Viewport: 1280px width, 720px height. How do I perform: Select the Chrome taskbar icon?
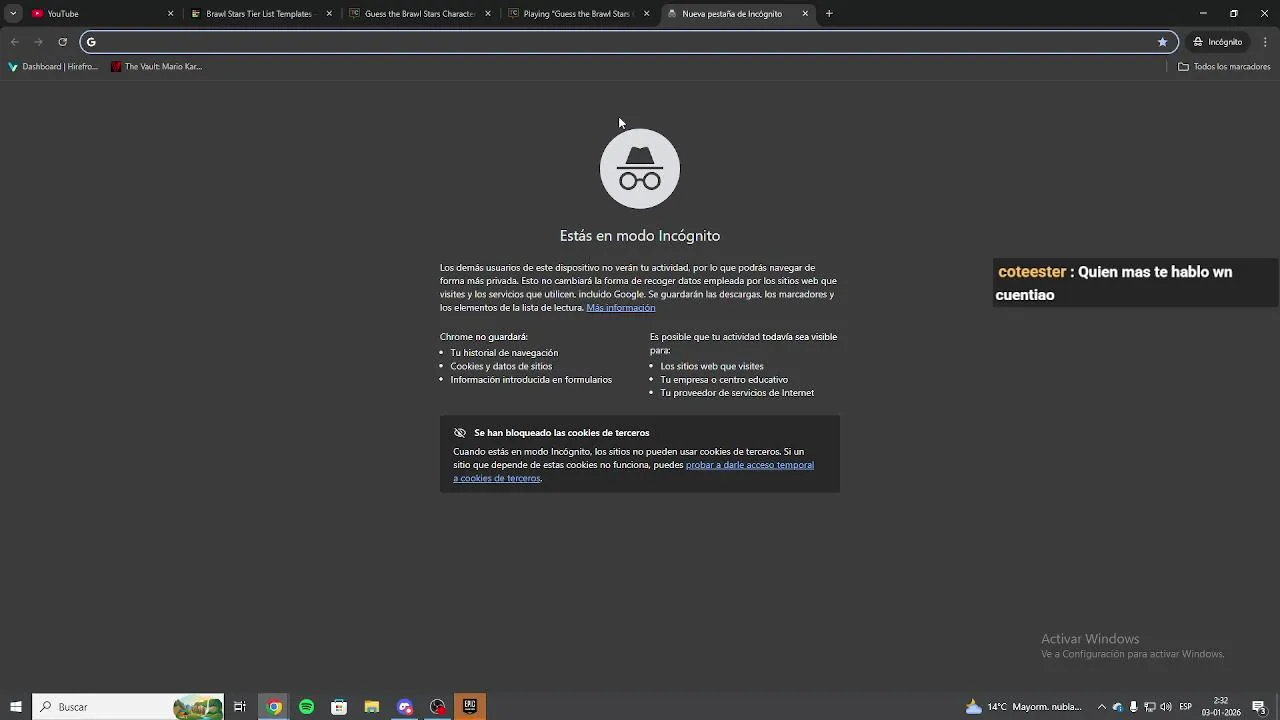click(273, 707)
